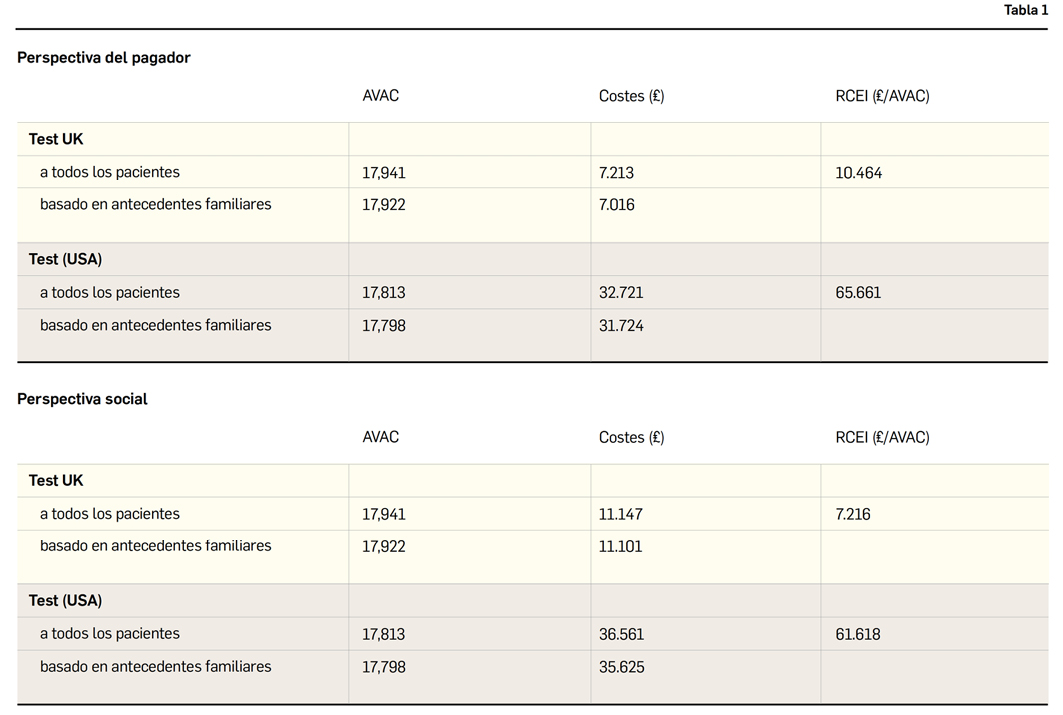Click "RCEI (£/AVAC)" header in Perspectiva del pagador table
The image size is (1063, 715).
pos(882,97)
